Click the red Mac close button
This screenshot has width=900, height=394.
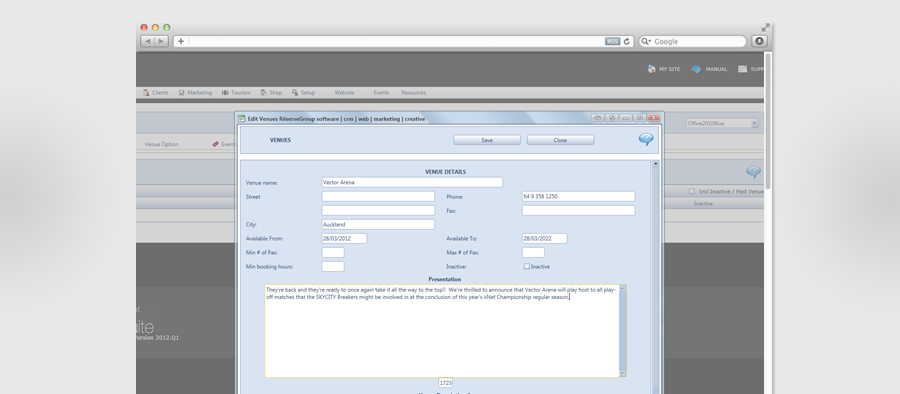pos(144,27)
